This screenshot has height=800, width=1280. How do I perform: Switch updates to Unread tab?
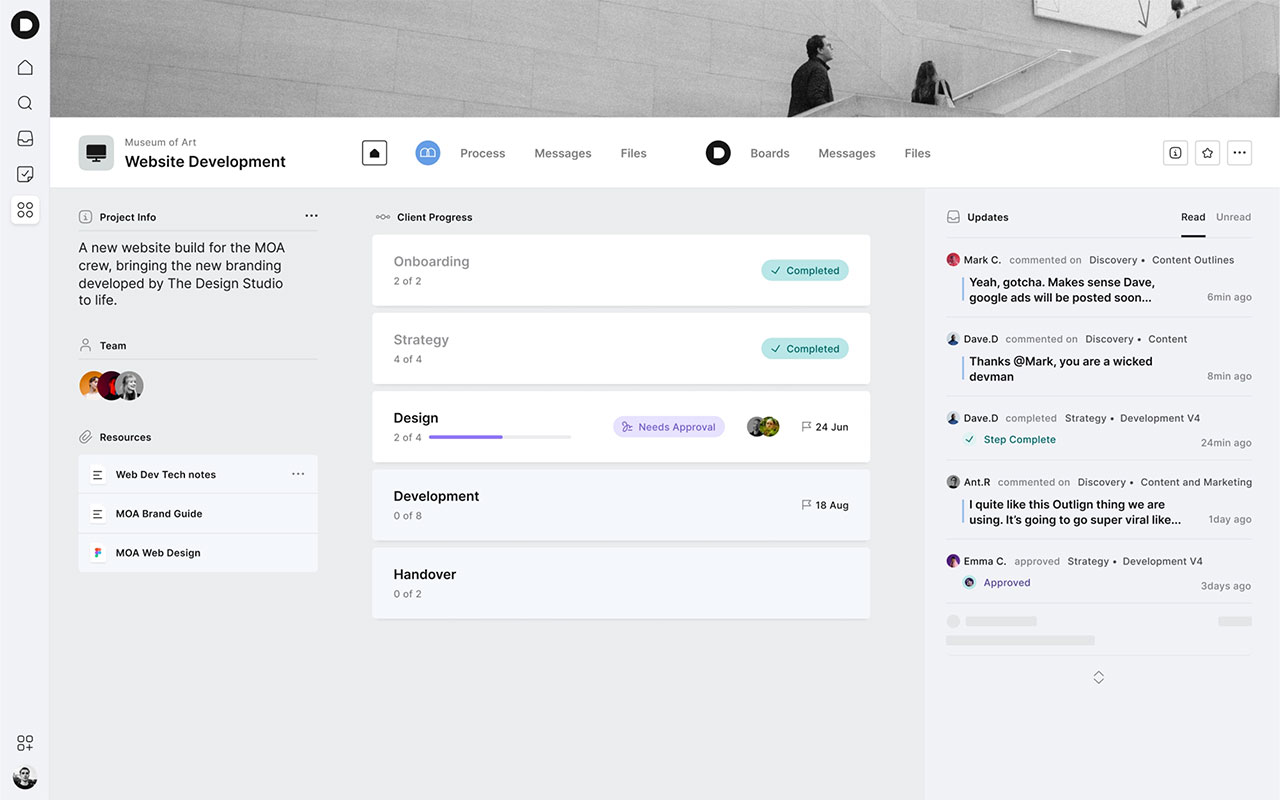point(1233,217)
